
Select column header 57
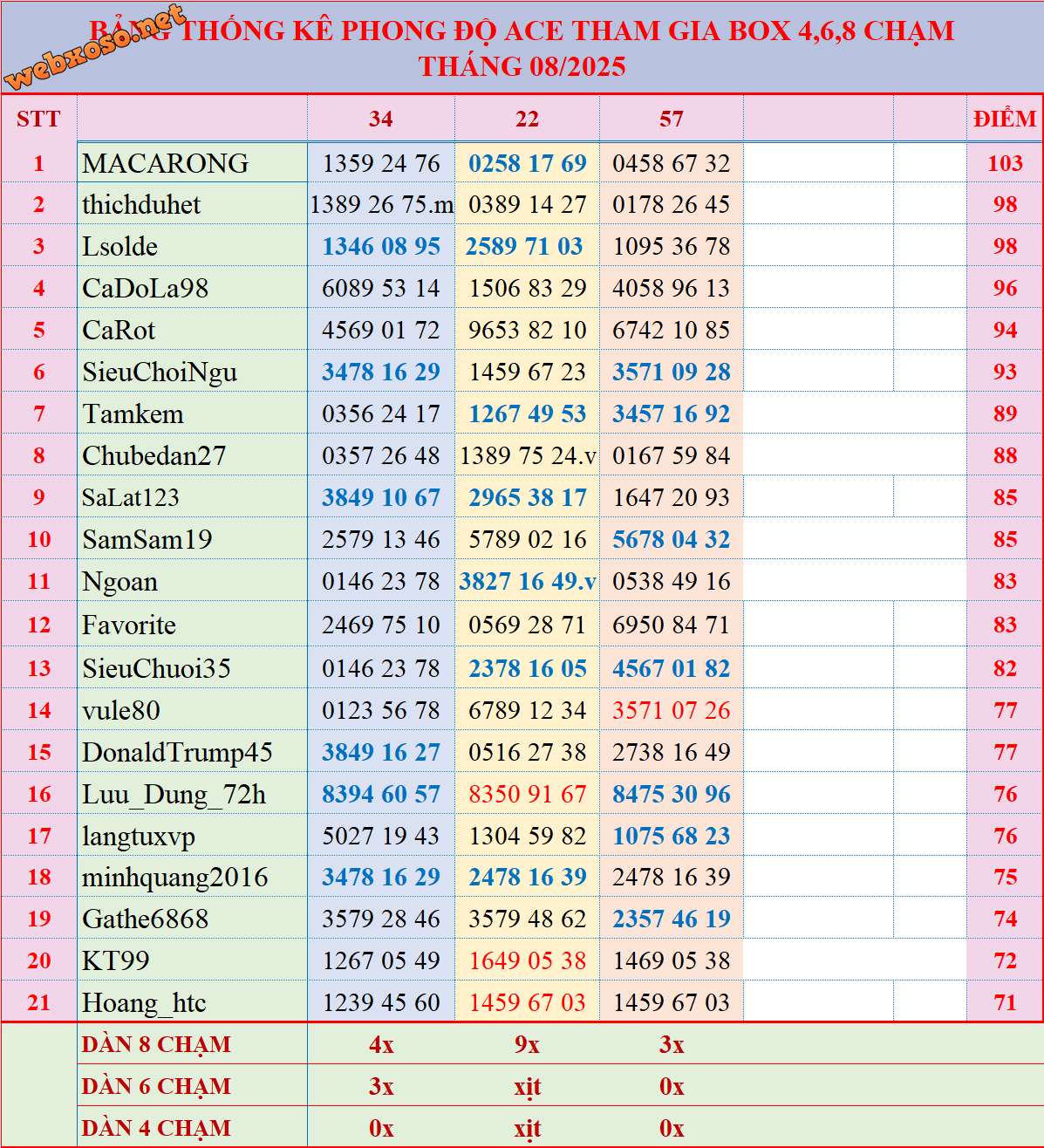pos(671,119)
